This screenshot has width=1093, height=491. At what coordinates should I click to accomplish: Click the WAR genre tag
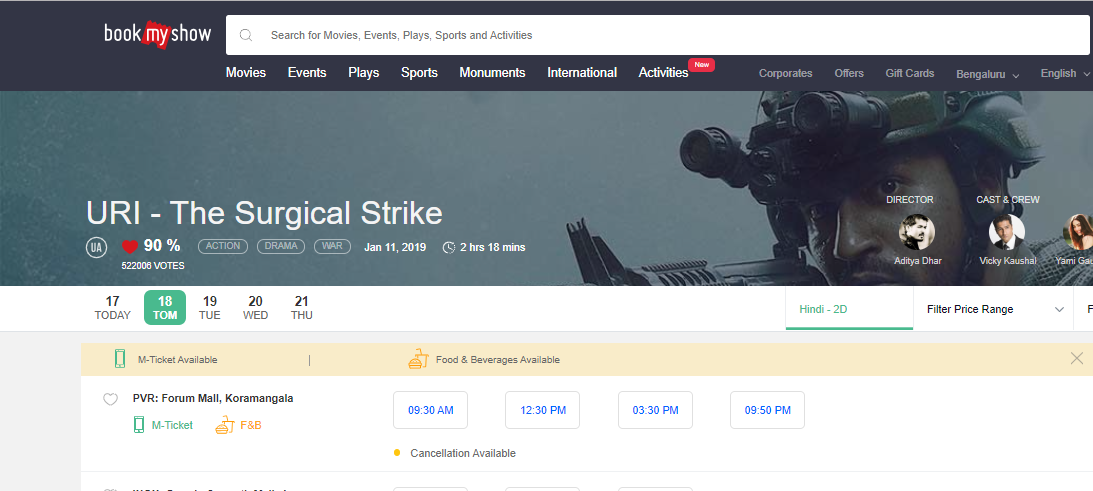click(x=332, y=246)
